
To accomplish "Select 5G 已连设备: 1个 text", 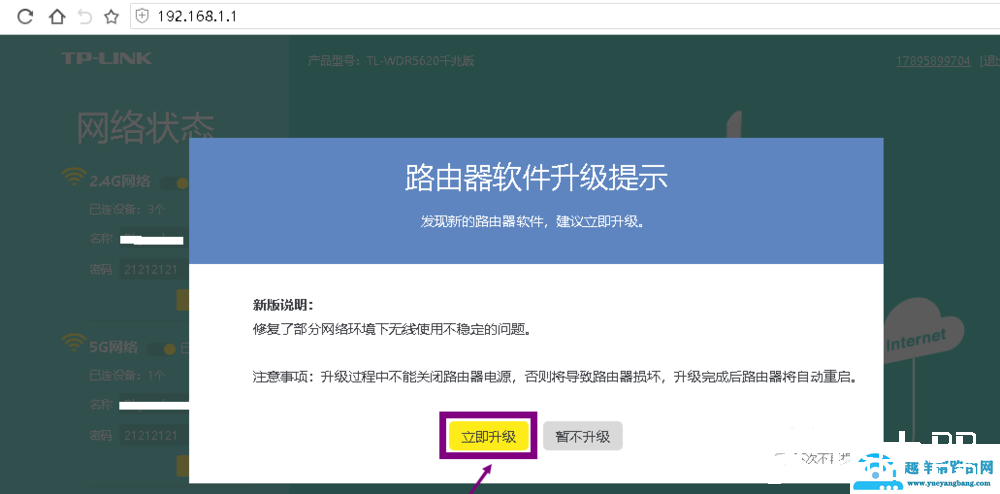I will pos(127,374).
